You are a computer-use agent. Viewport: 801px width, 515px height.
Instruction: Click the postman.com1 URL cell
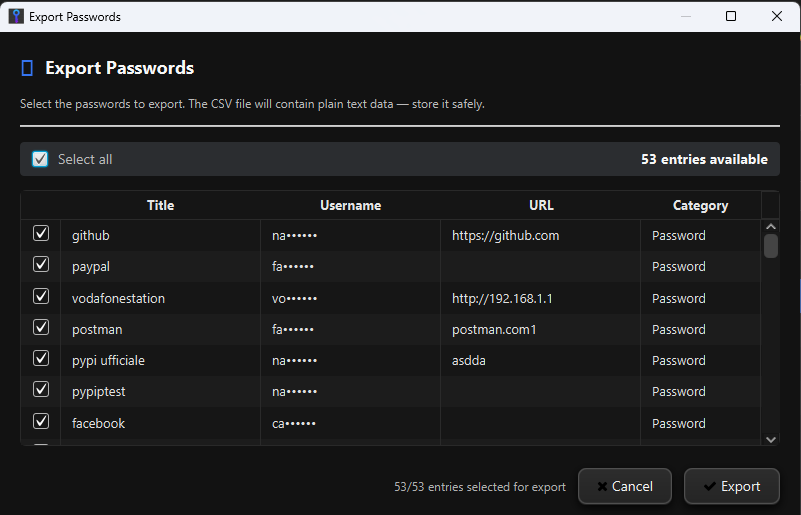[540, 330]
